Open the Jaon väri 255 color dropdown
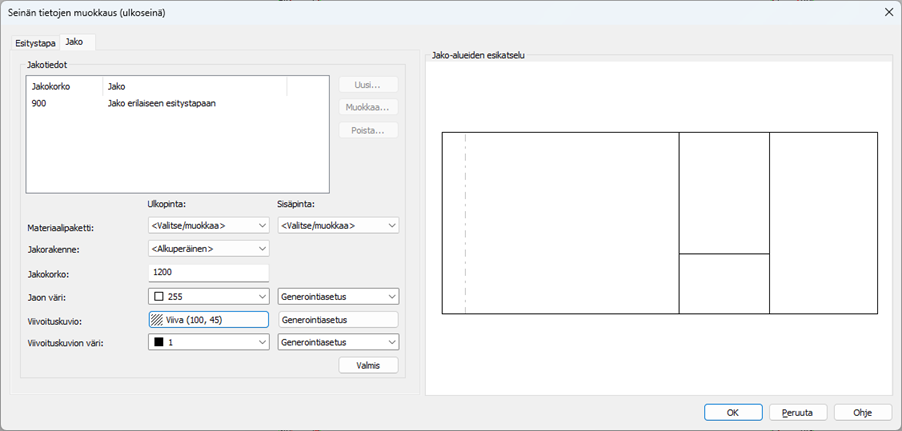 pos(208,296)
